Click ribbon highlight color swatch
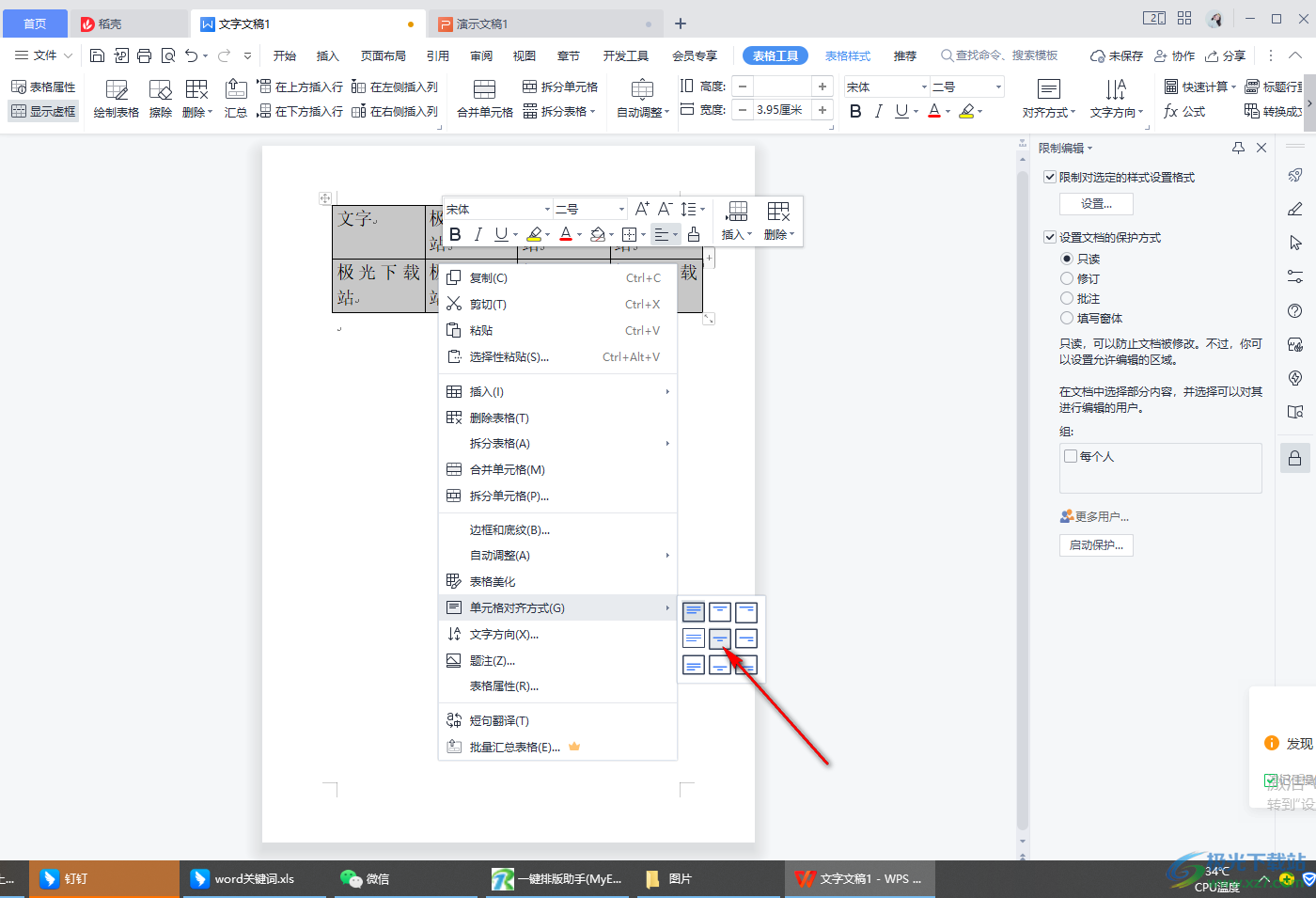1316x898 pixels. (966, 111)
